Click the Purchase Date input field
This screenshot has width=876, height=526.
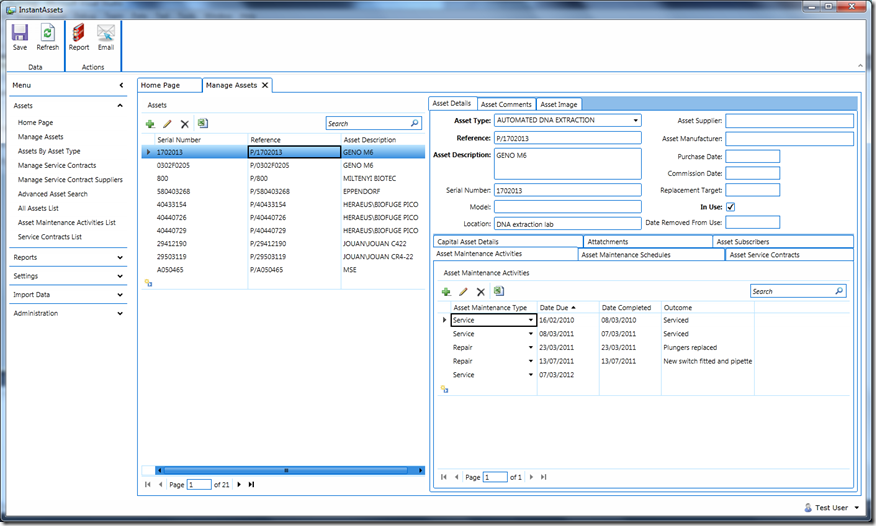point(753,156)
